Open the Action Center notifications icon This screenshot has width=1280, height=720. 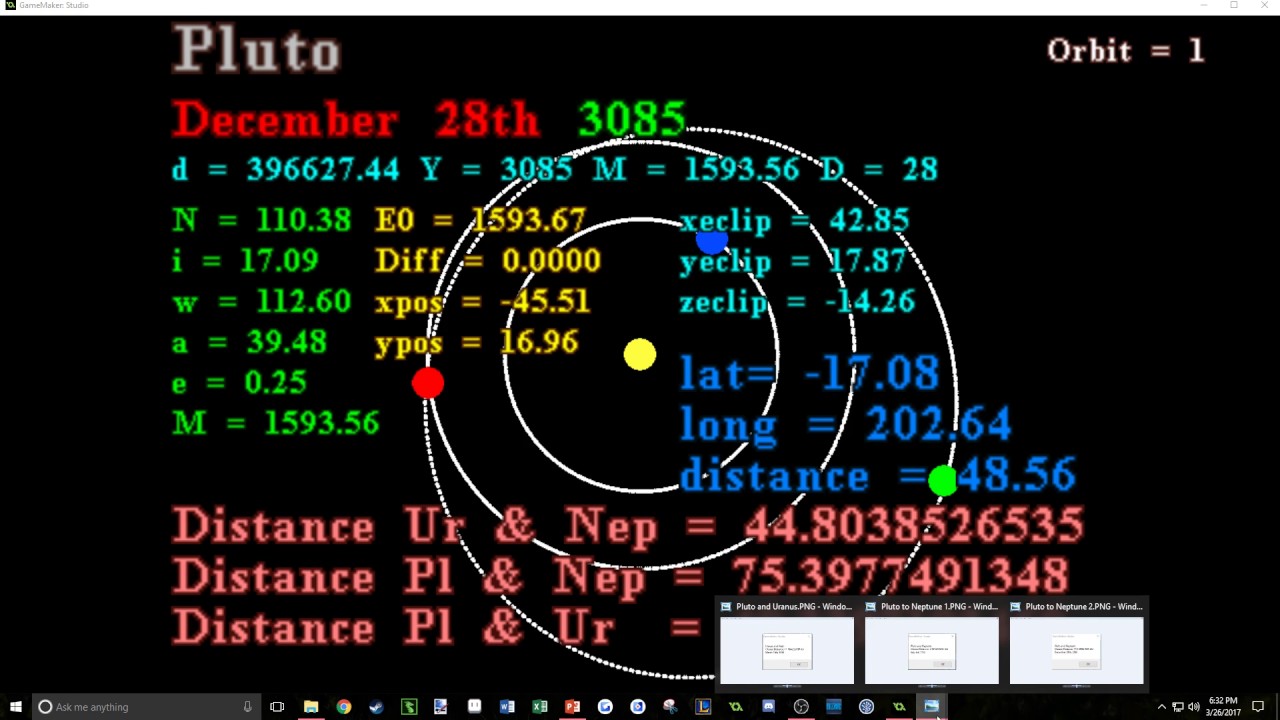pos(1258,707)
